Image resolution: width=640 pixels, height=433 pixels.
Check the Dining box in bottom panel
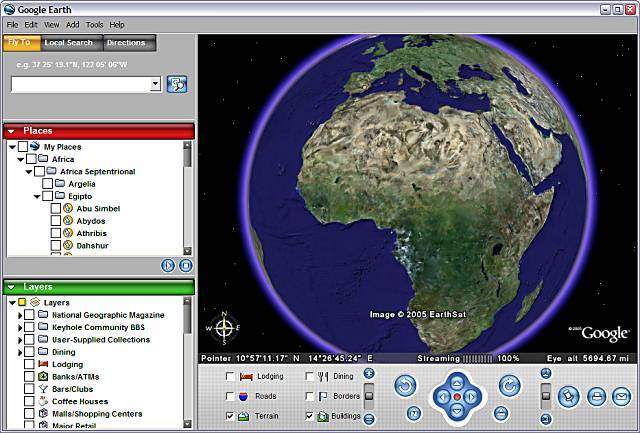point(310,376)
